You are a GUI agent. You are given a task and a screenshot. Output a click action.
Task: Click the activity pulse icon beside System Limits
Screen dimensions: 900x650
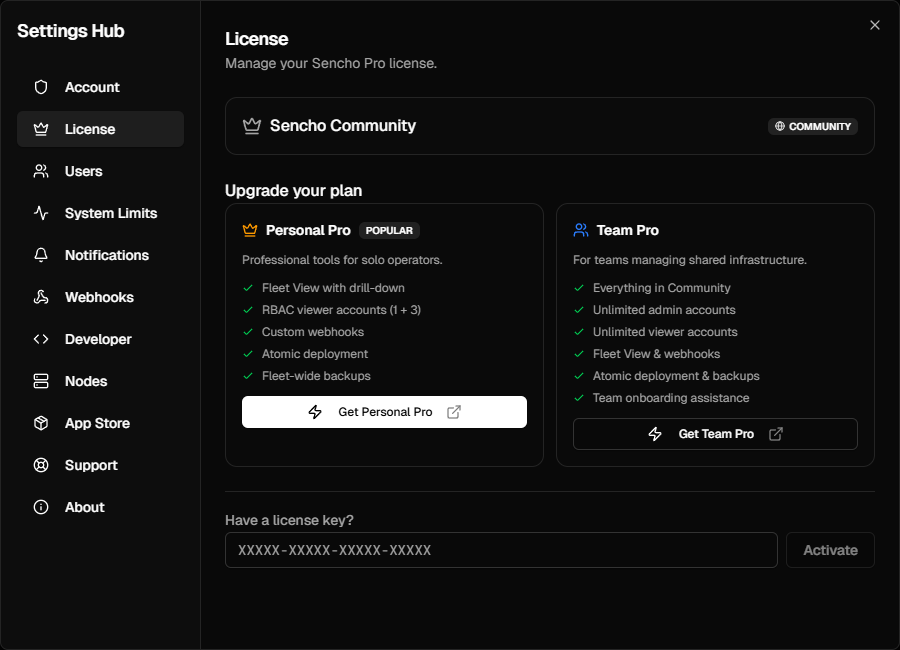coord(41,212)
